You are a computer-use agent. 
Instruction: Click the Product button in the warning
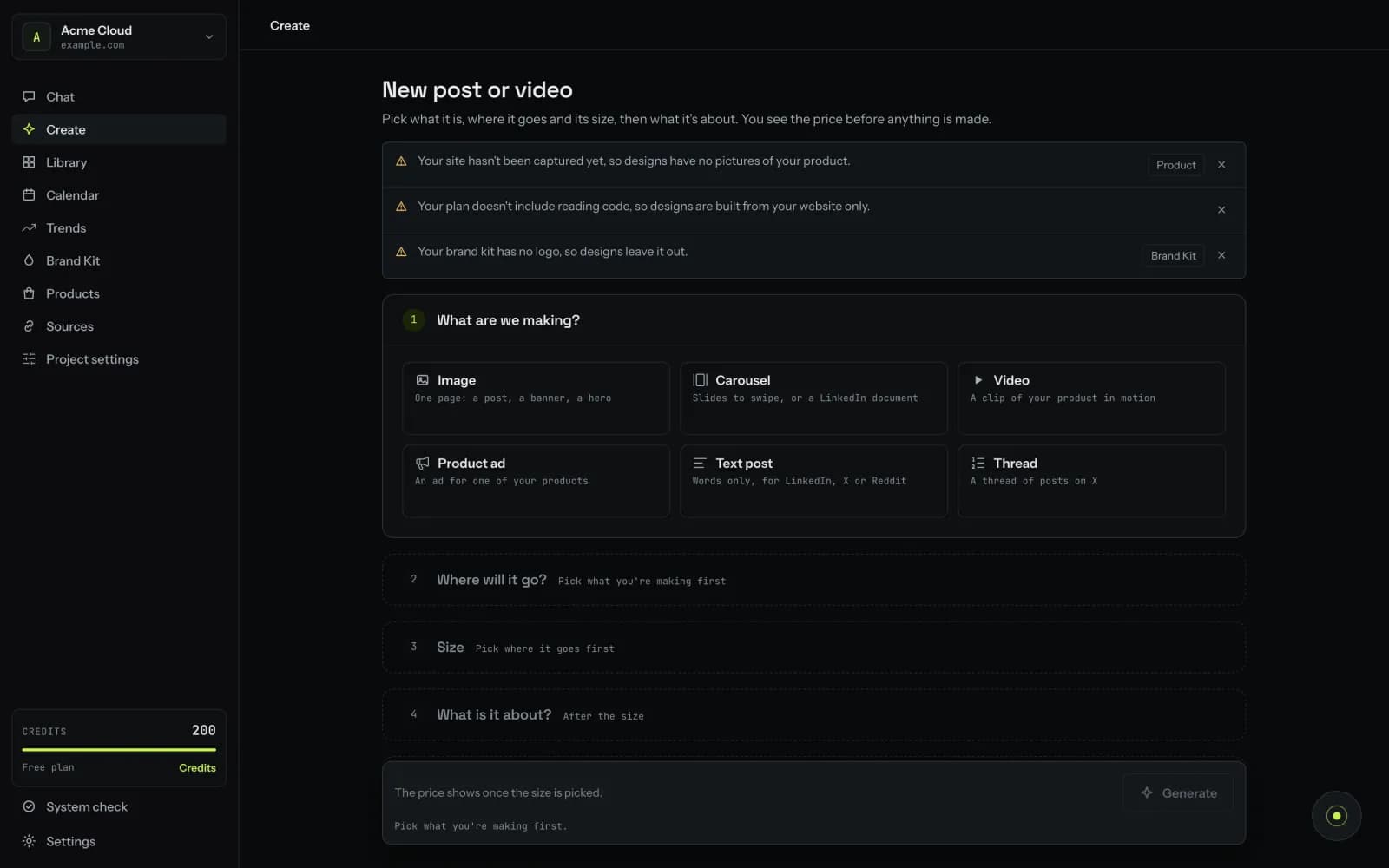tap(1175, 165)
